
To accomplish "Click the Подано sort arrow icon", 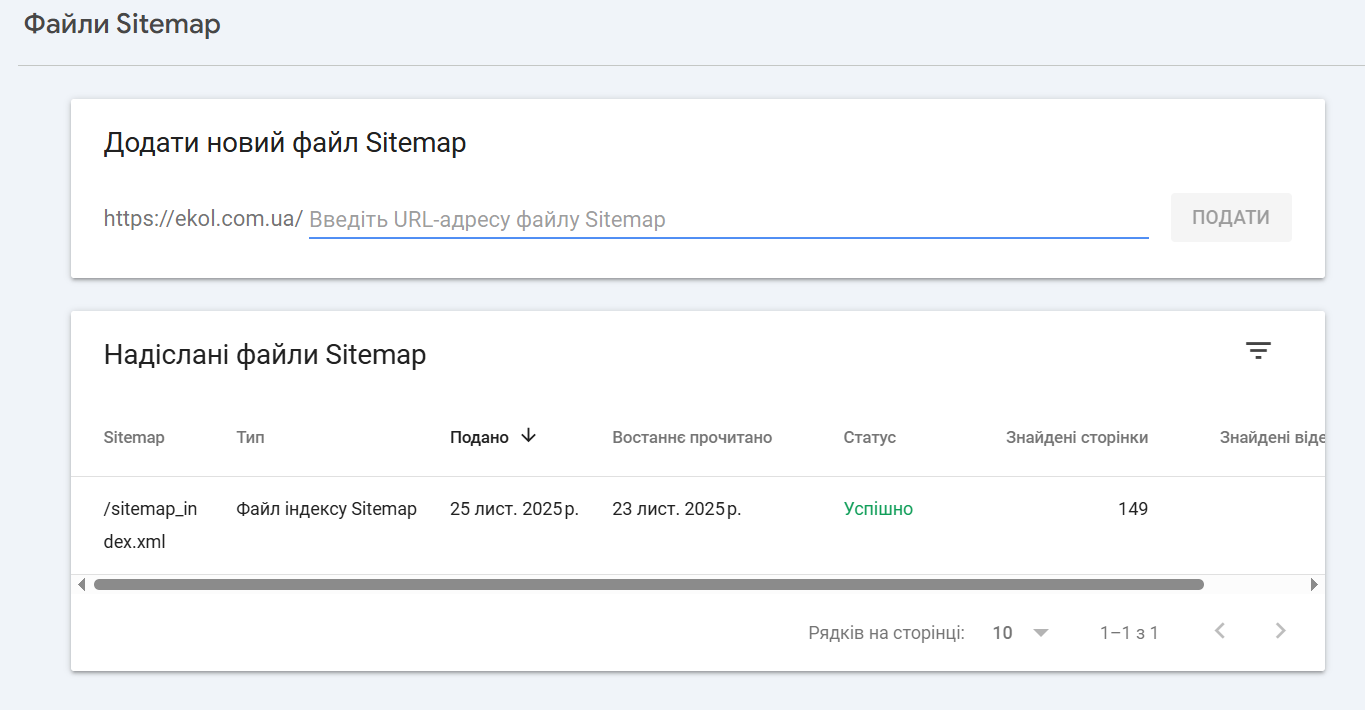I will (x=529, y=436).
